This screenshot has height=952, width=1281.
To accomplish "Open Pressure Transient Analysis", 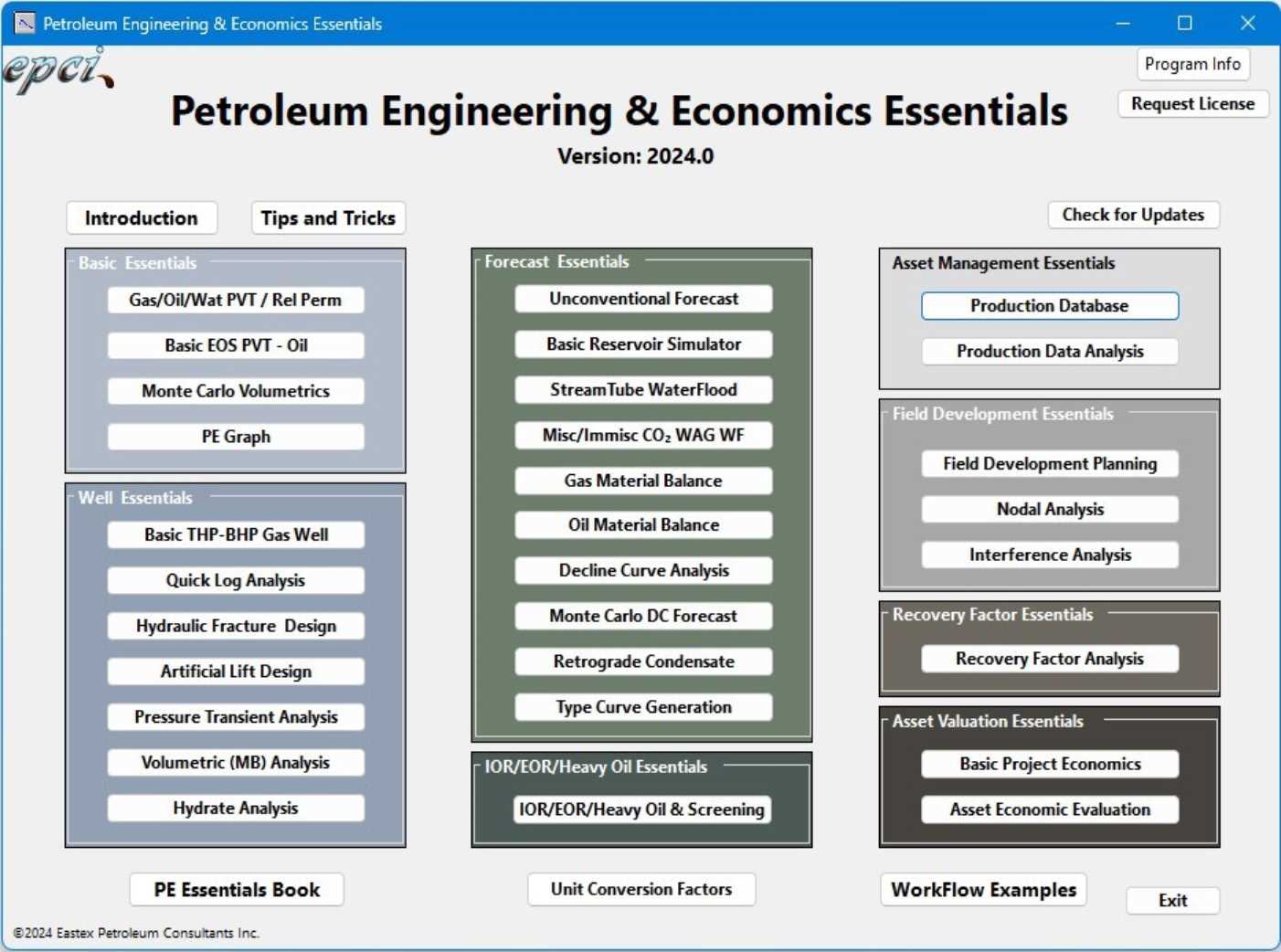I will (236, 717).
